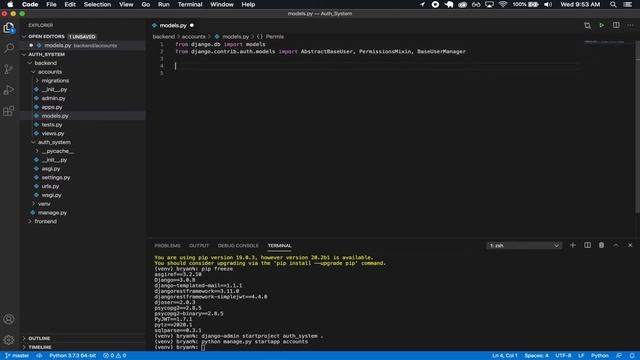Open the Run and Debug view
Viewport: 640px width, 360px height.
[x=9, y=90]
